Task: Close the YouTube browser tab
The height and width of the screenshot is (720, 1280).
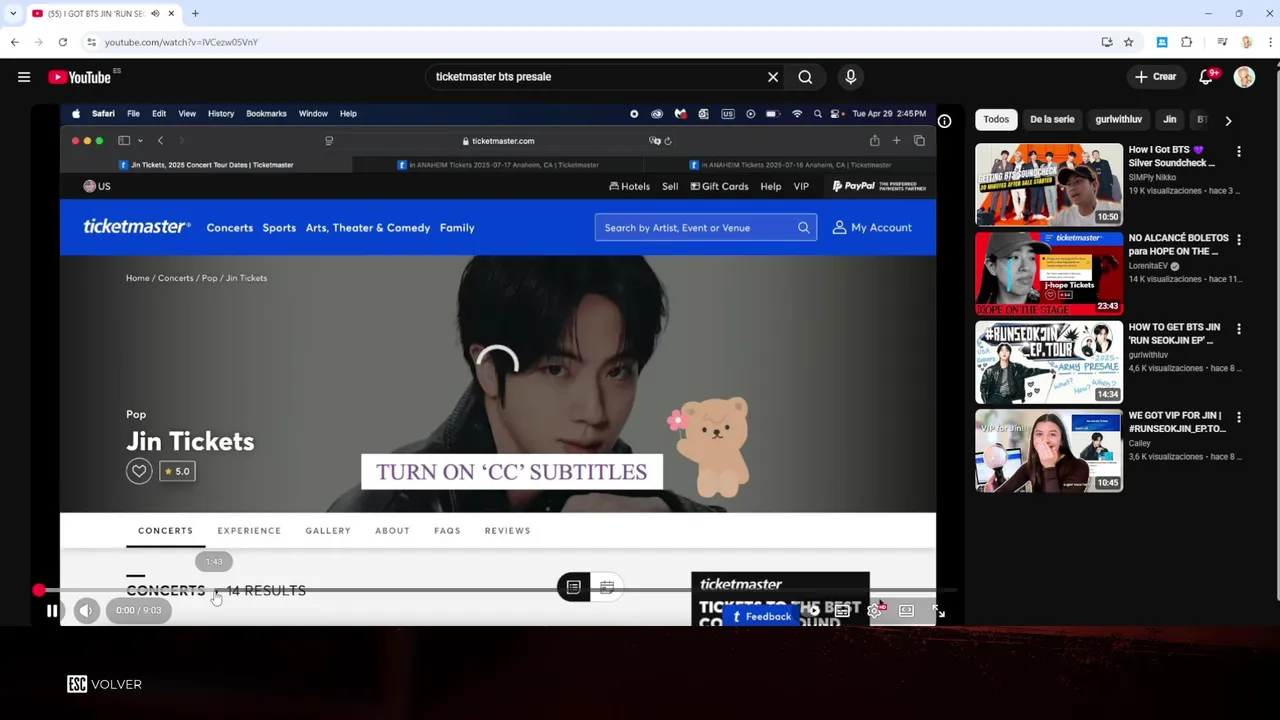Action: click(171, 14)
